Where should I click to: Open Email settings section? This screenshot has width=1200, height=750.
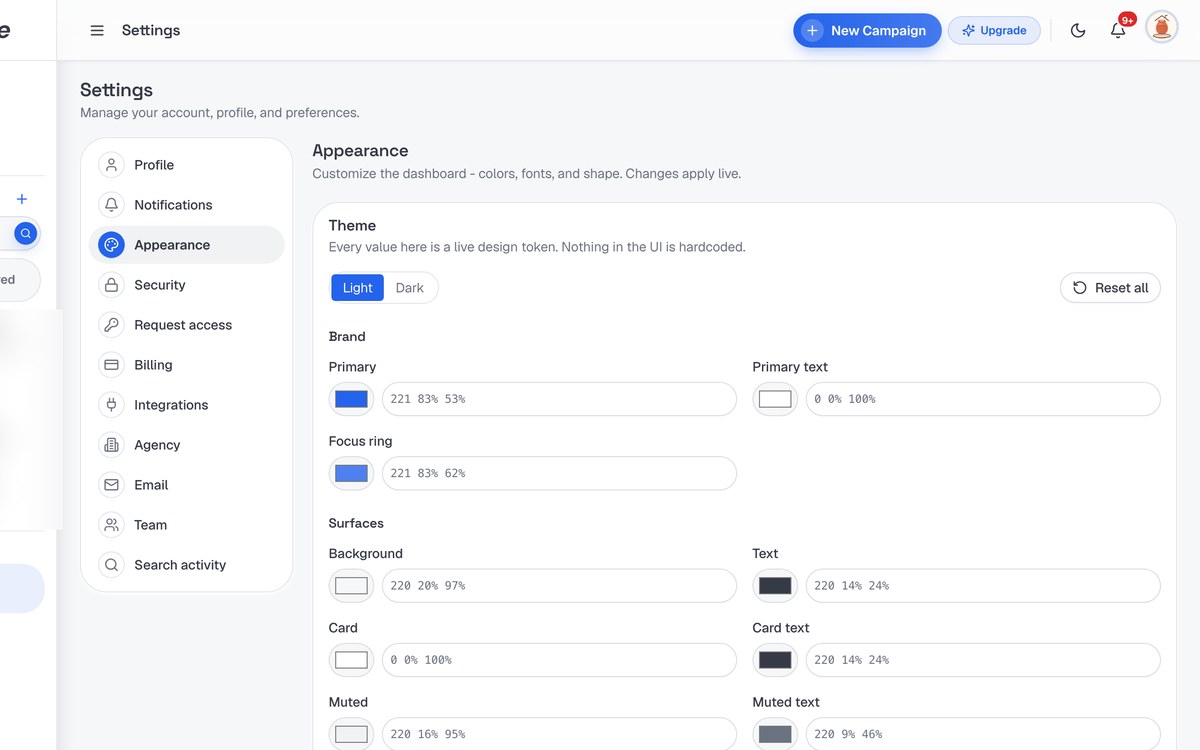point(187,485)
